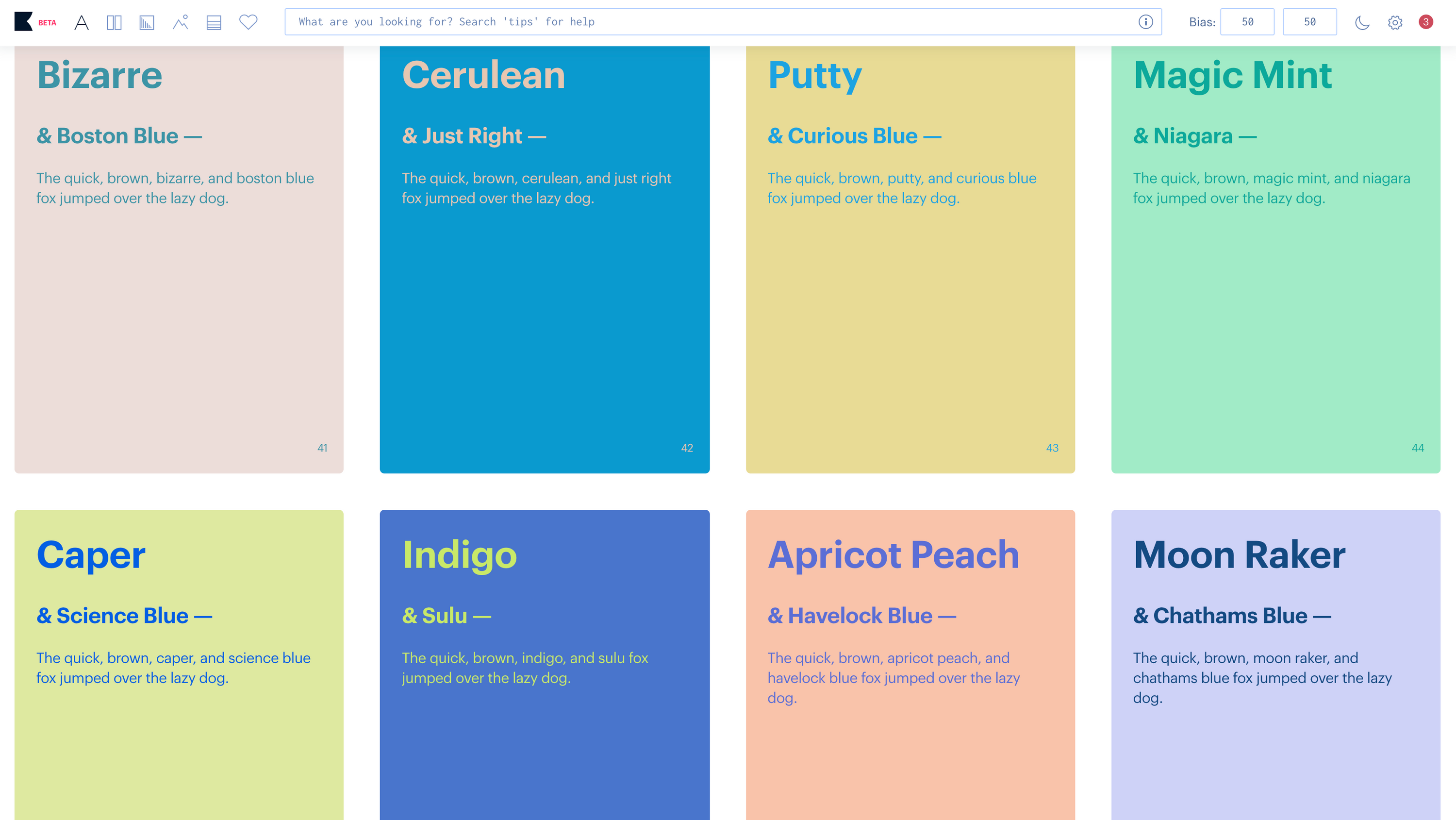The image size is (1456, 820).
Task: Toggle dark mode moon icon
Action: (1362, 22)
